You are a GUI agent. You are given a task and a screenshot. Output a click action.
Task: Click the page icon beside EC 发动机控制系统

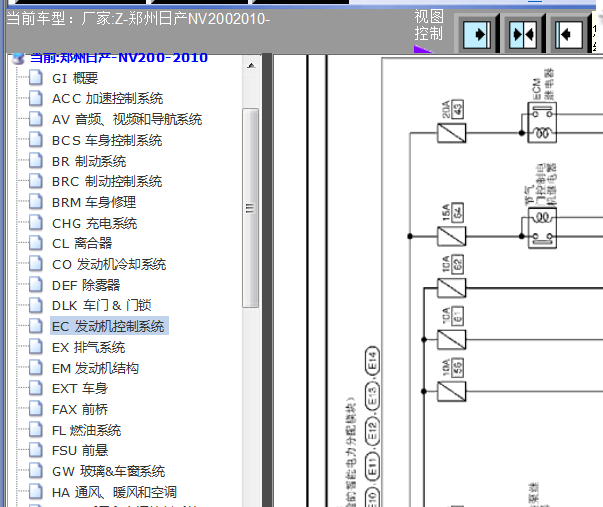[36, 325]
